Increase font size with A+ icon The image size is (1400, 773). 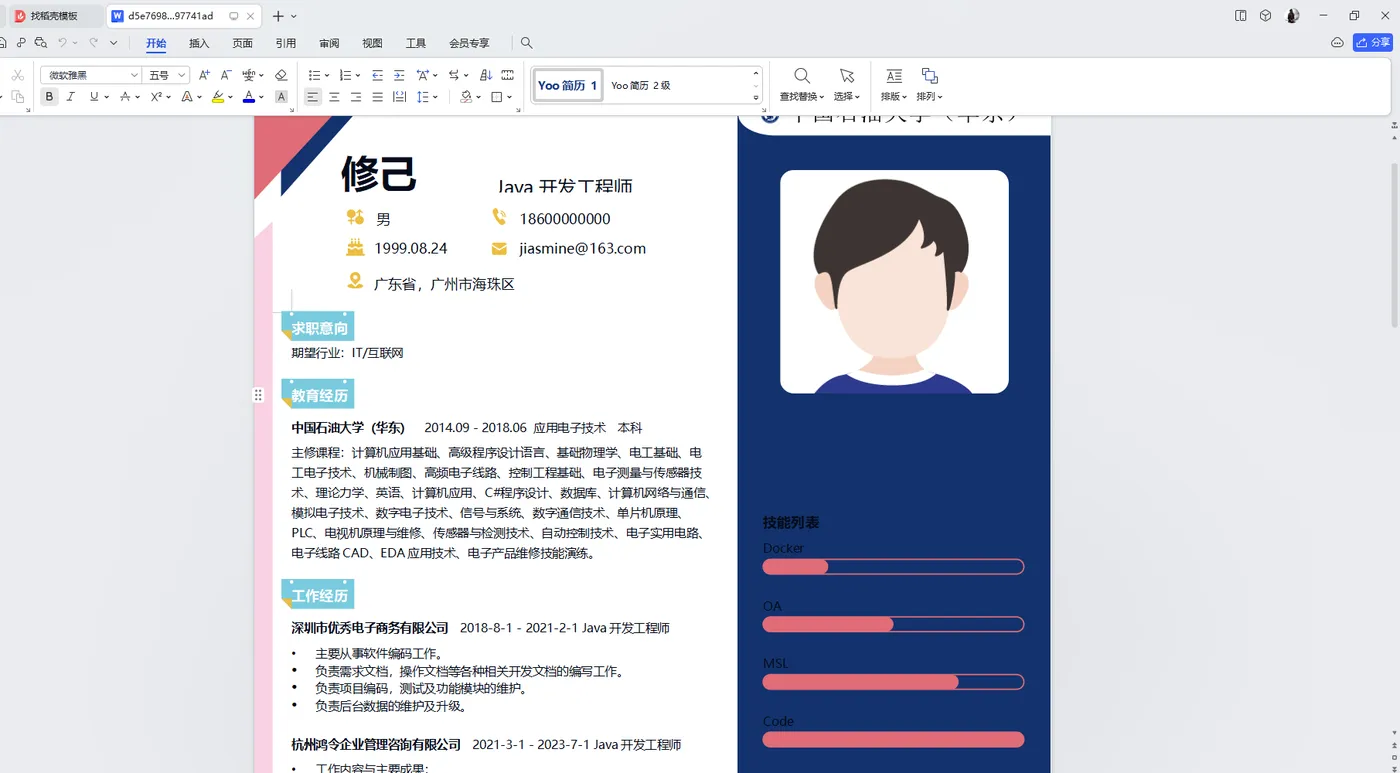coord(204,75)
